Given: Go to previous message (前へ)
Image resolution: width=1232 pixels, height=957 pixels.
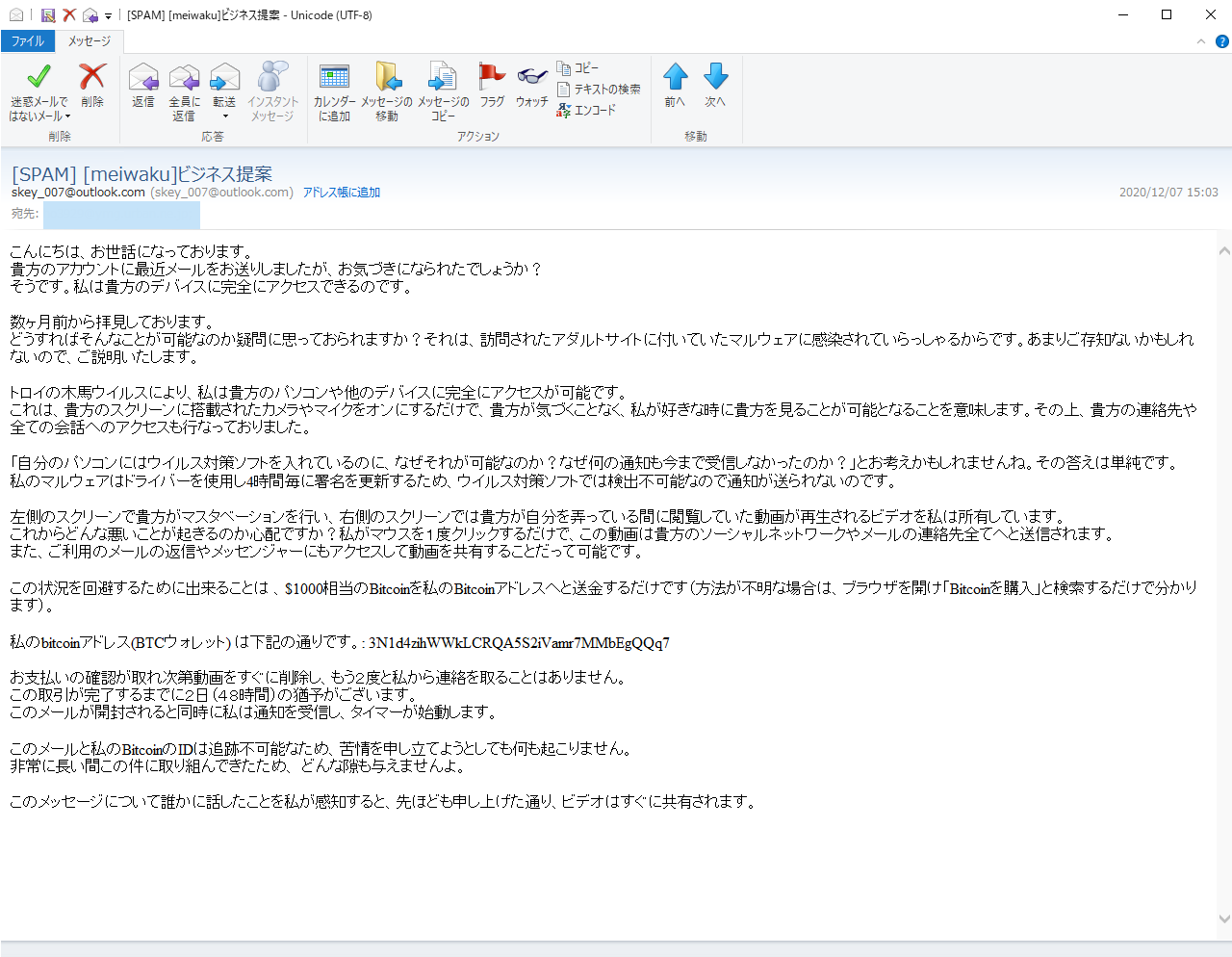Looking at the screenshot, I should [675, 85].
